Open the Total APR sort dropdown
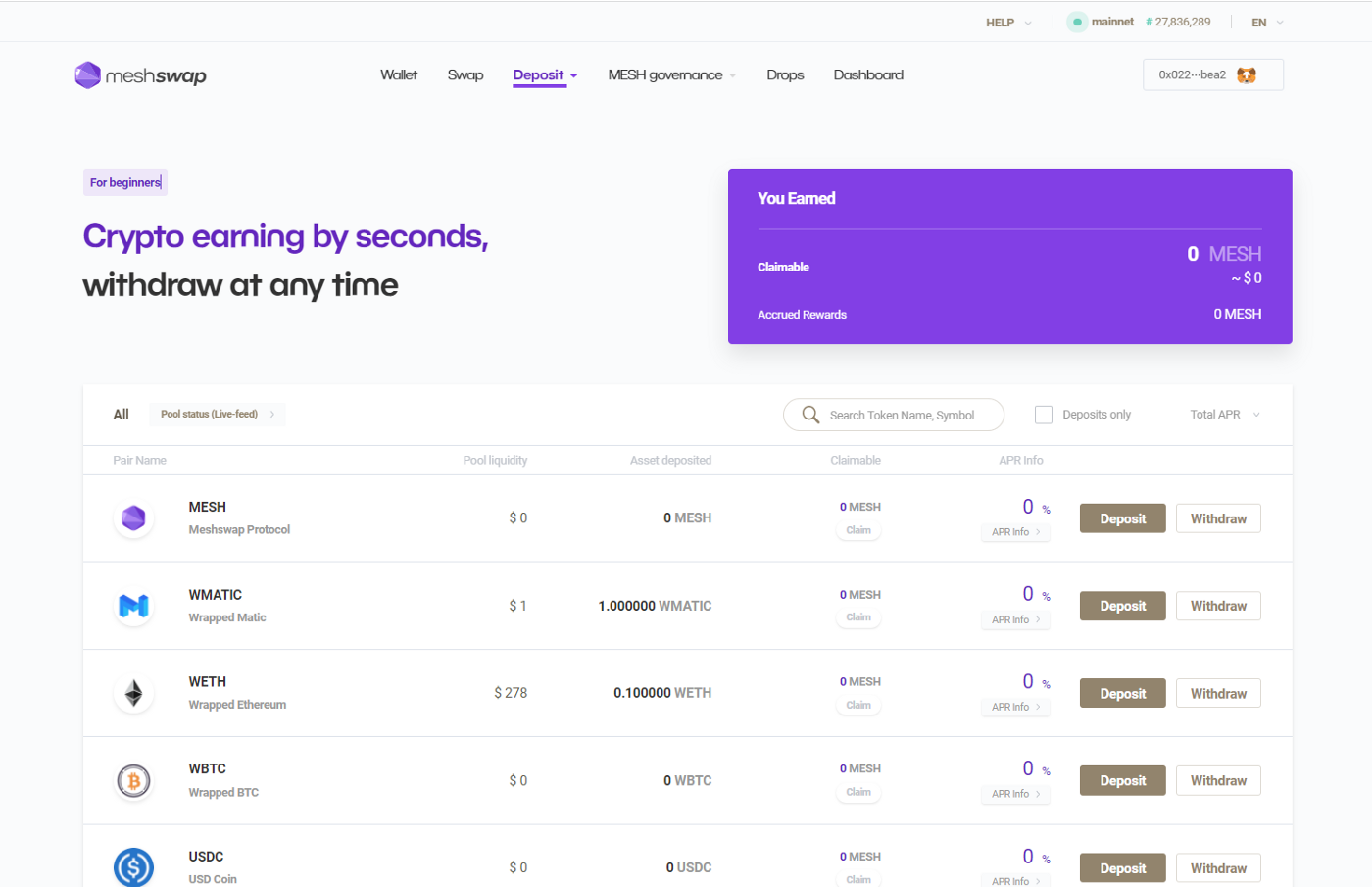The width and height of the screenshot is (1372, 887). (1225, 415)
